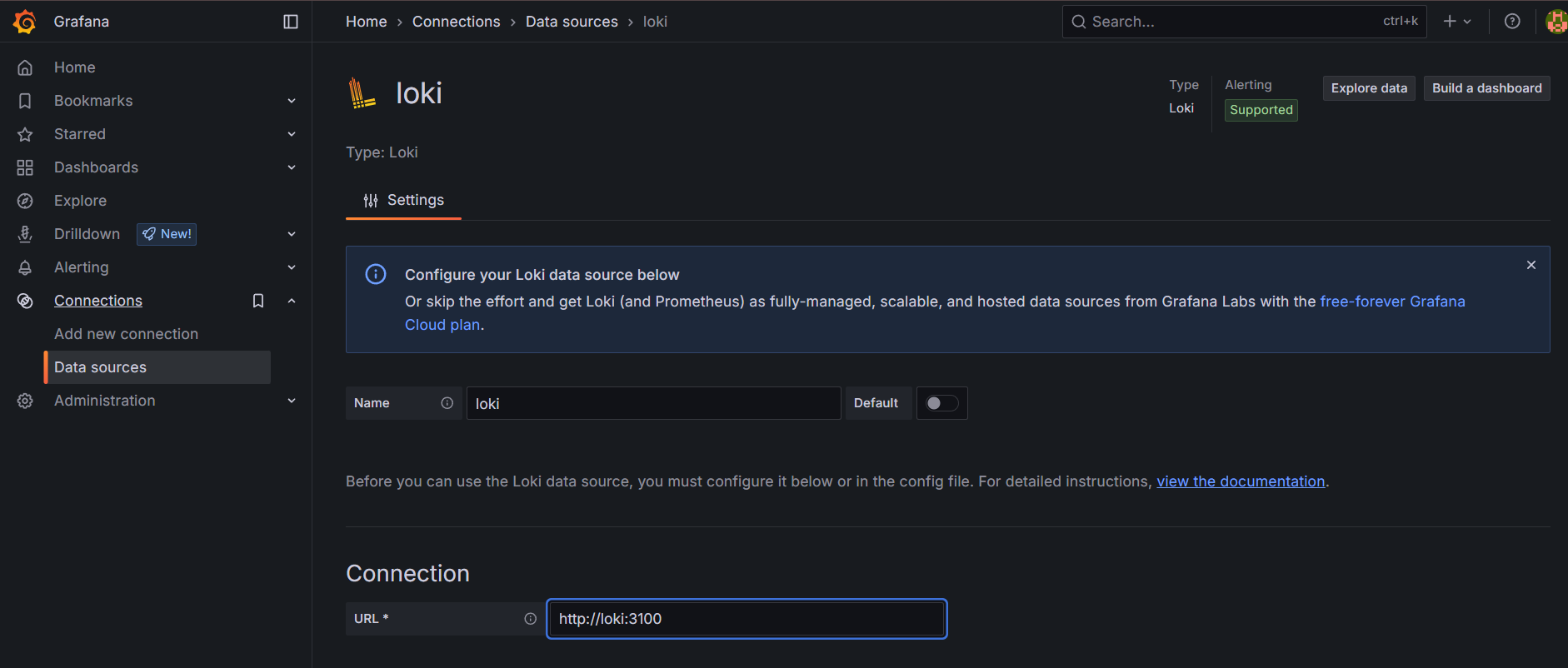Click the Drilldown icon in sidebar
The width and height of the screenshot is (1568, 668).
point(25,234)
